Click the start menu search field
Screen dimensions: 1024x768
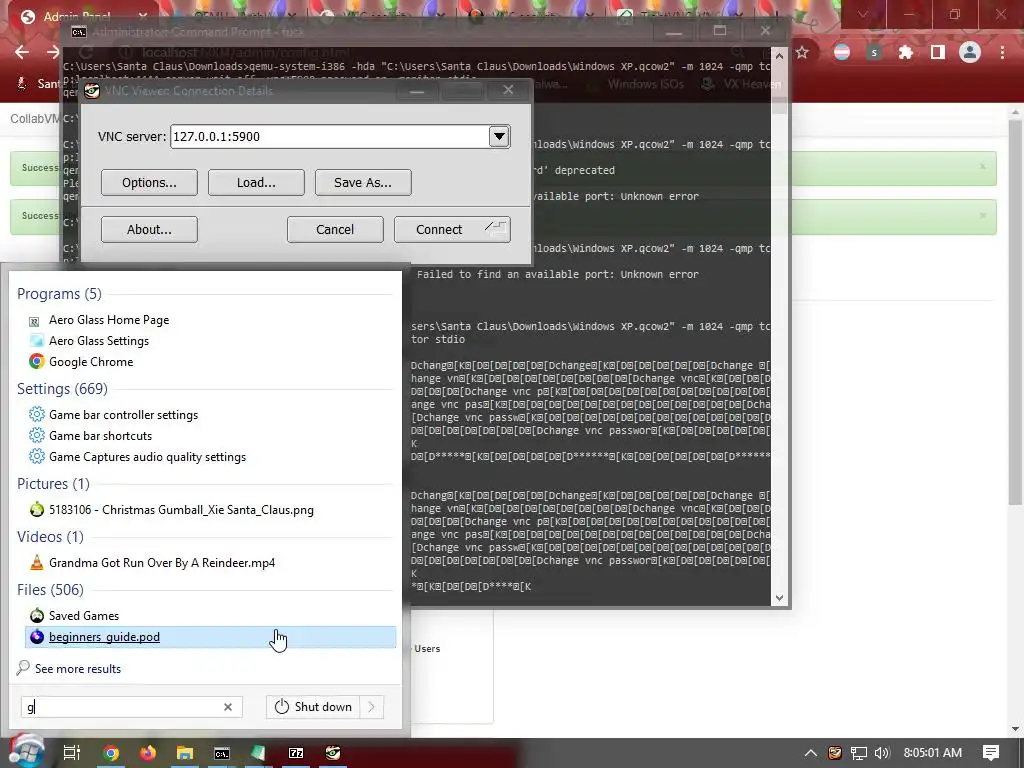(x=121, y=707)
